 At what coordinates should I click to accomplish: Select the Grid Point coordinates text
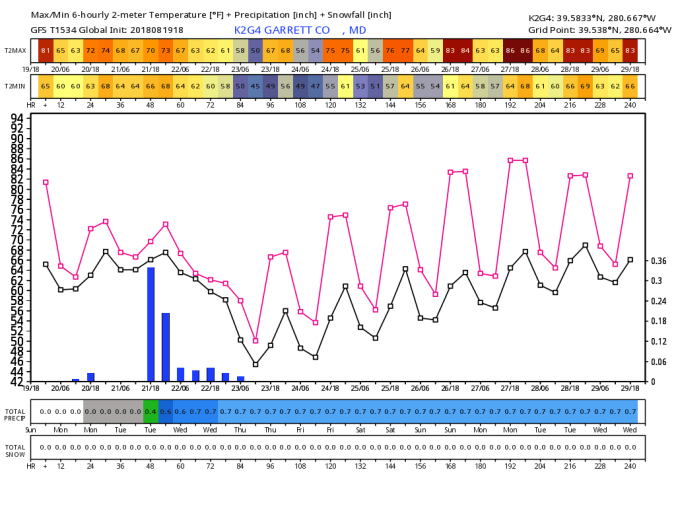(592, 30)
